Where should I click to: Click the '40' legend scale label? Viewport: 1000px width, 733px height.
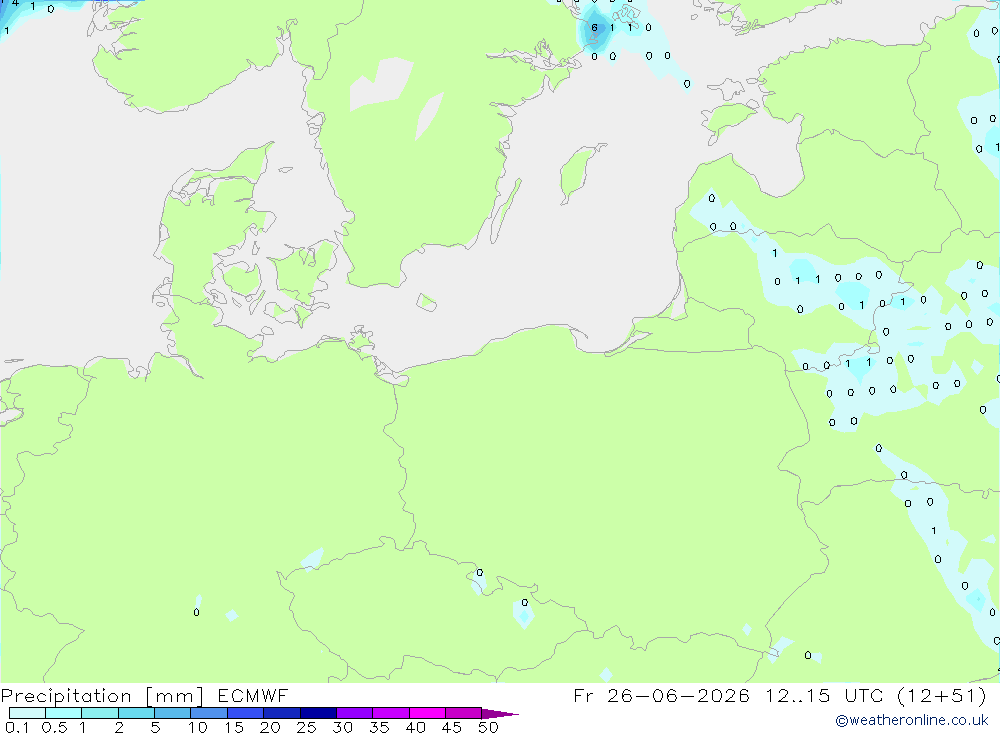pyautogui.click(x=416, y=727)
